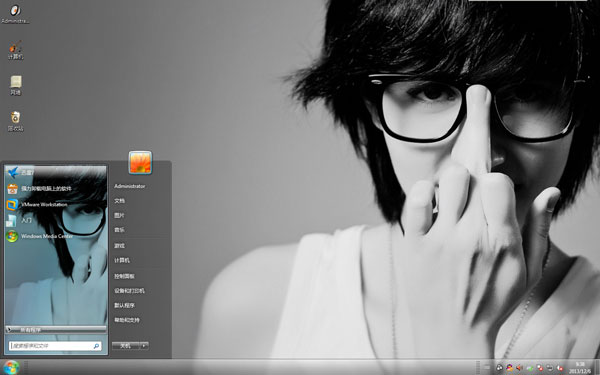Click the Start menu search box
The image size is (600, 375).
pyautogui.click(x=55, y=346)
